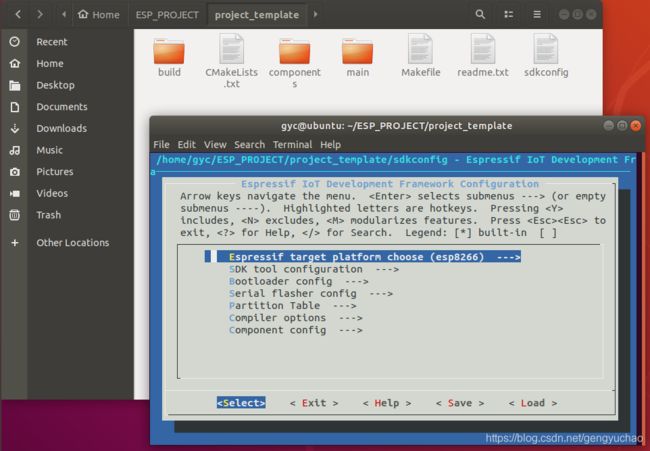Open the Terminal menu
Image resolution: width=650 pixels, height=451 pixels.
coord(293,145)
